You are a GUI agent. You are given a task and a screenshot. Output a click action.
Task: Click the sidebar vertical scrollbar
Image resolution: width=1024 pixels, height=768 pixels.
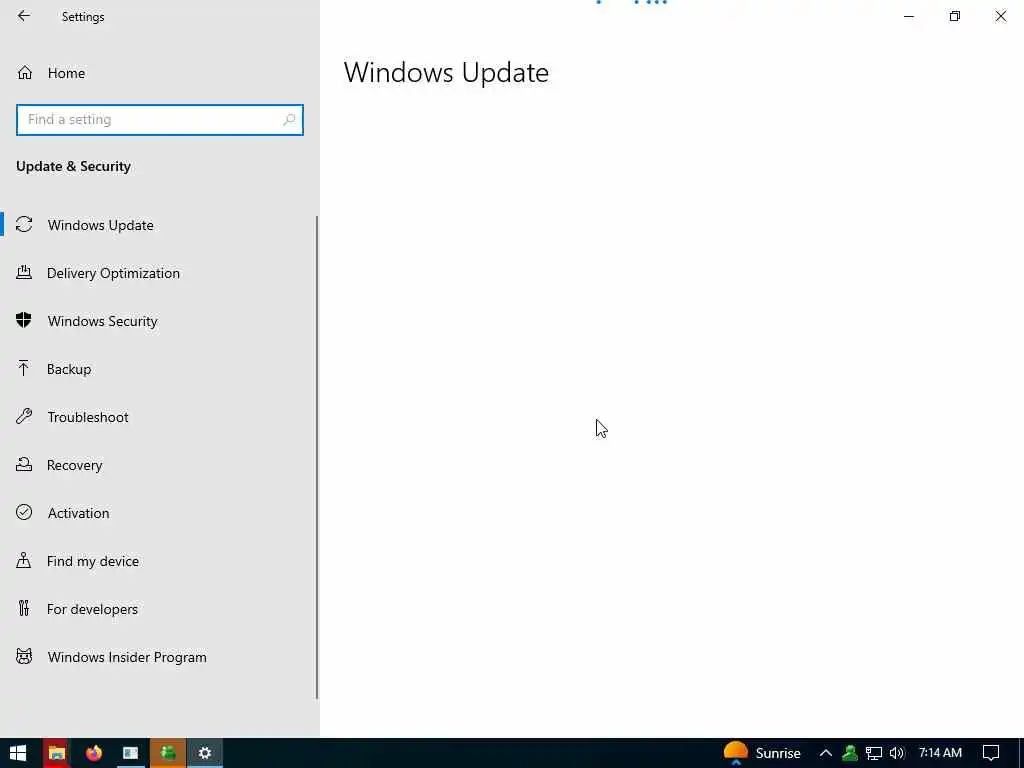(317, 457)
